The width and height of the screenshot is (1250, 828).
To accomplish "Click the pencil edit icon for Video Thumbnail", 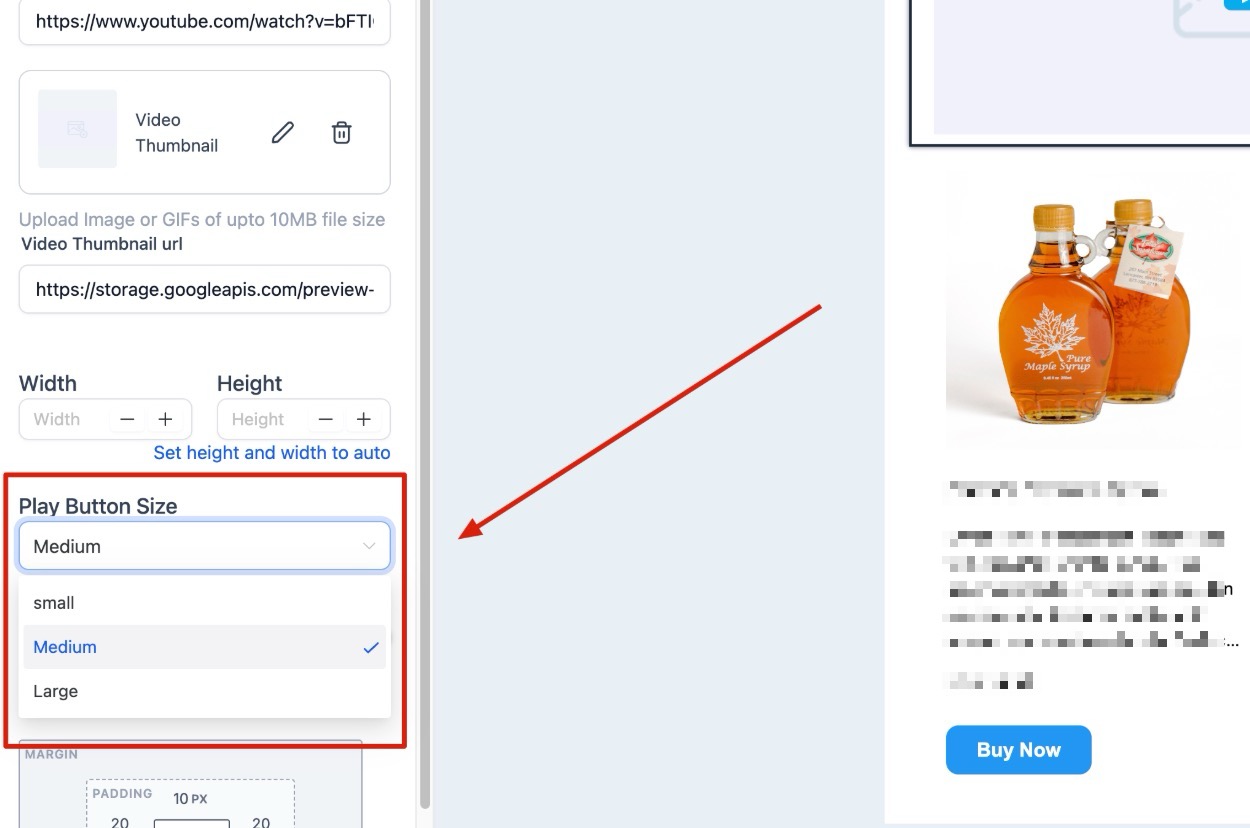I will (x=283, y=132).
